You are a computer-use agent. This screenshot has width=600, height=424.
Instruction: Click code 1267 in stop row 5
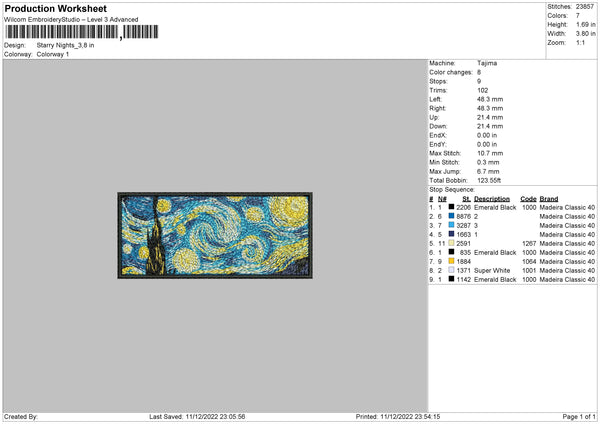tap(529, 243)
